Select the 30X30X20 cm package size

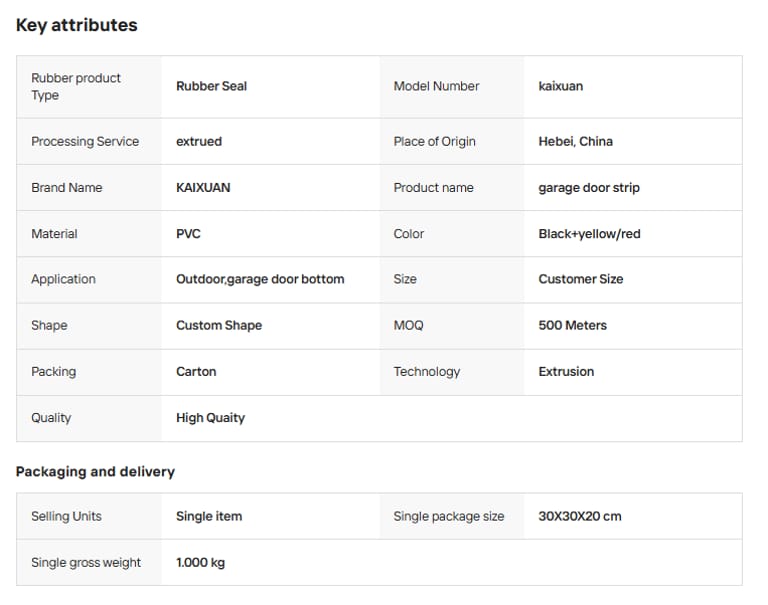click(579, 516)
